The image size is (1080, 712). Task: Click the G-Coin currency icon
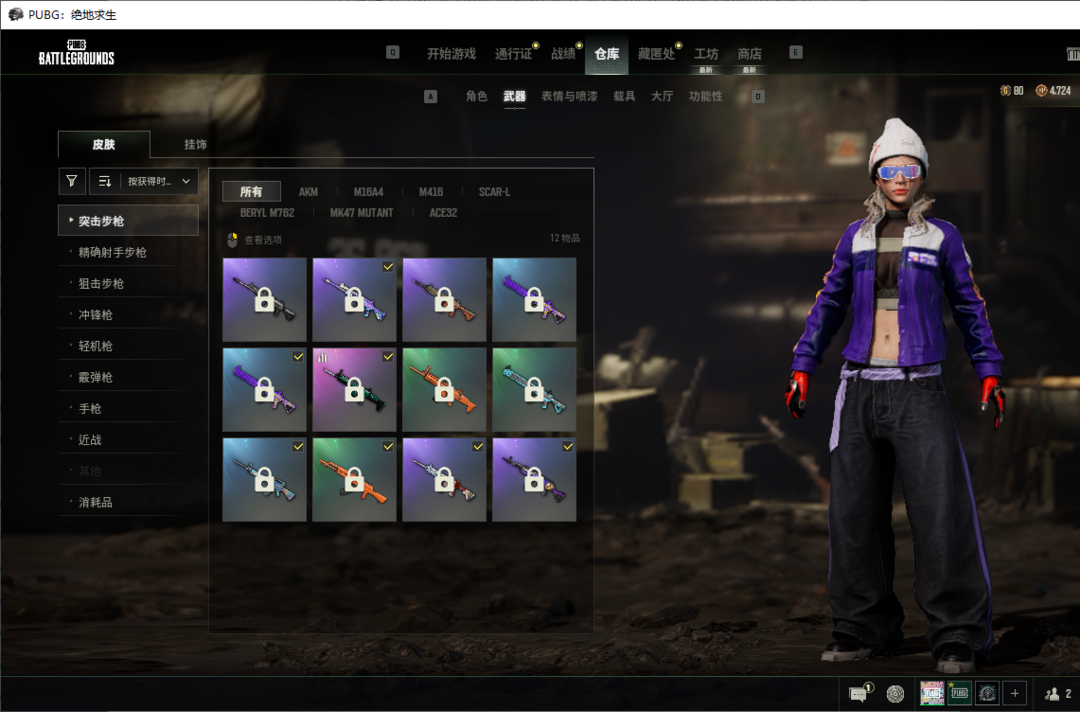[x=1005, y=90]
